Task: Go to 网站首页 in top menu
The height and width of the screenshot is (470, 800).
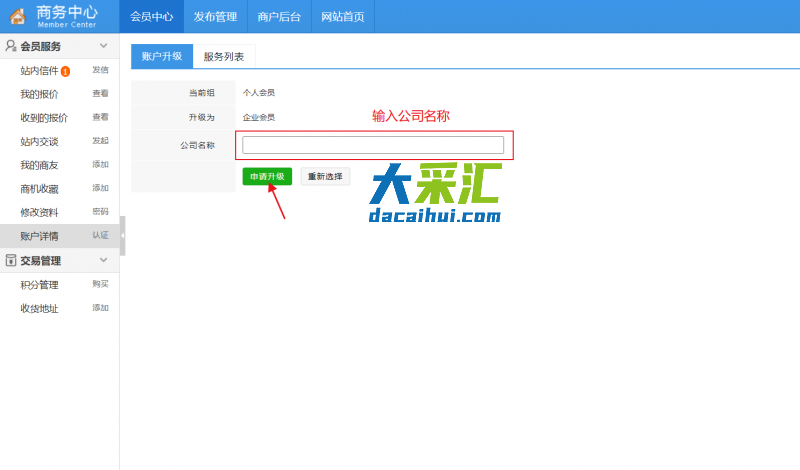Action: (x=343, y=16)
